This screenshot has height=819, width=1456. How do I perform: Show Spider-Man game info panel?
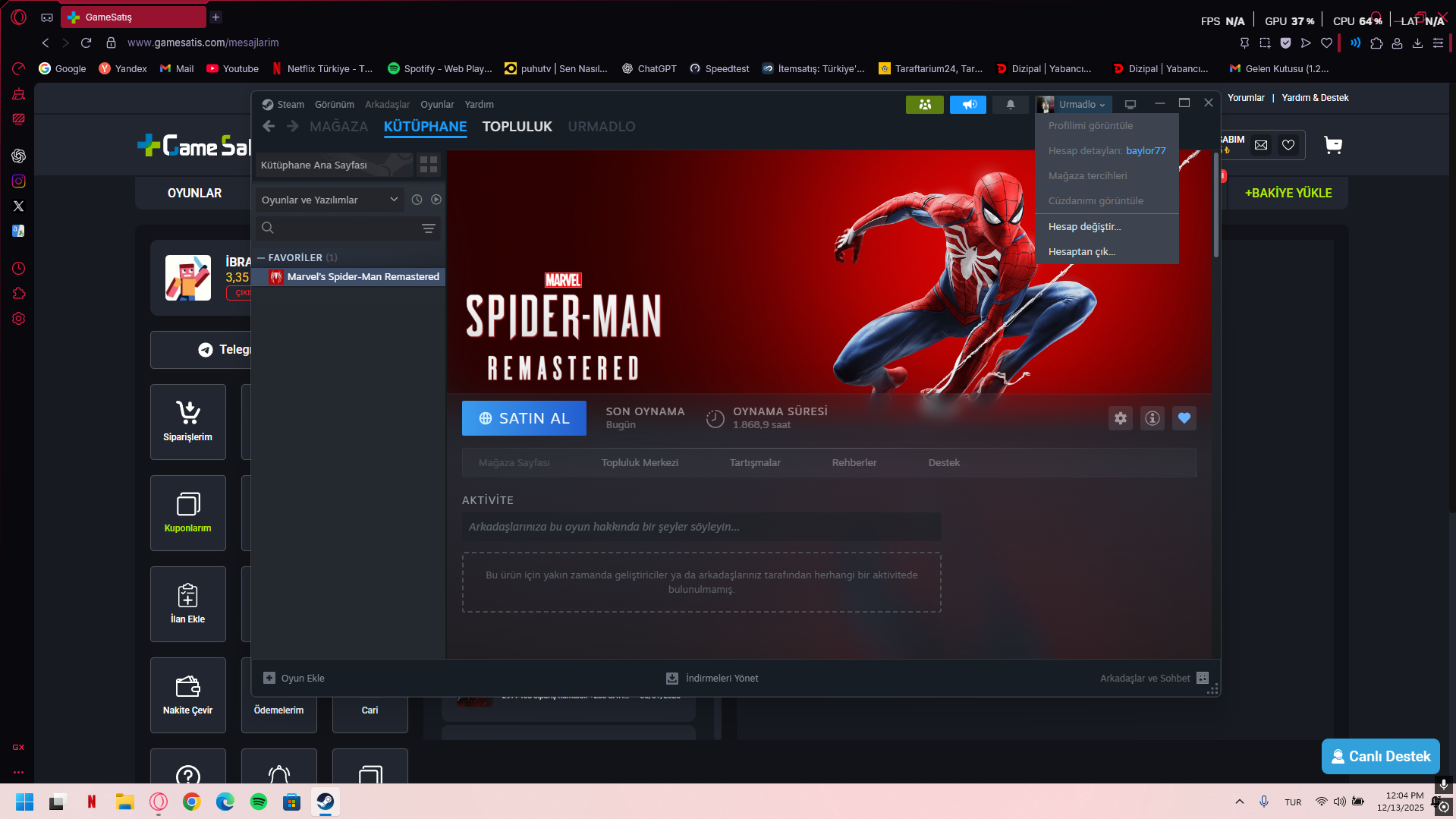(x=1153, y=418)
